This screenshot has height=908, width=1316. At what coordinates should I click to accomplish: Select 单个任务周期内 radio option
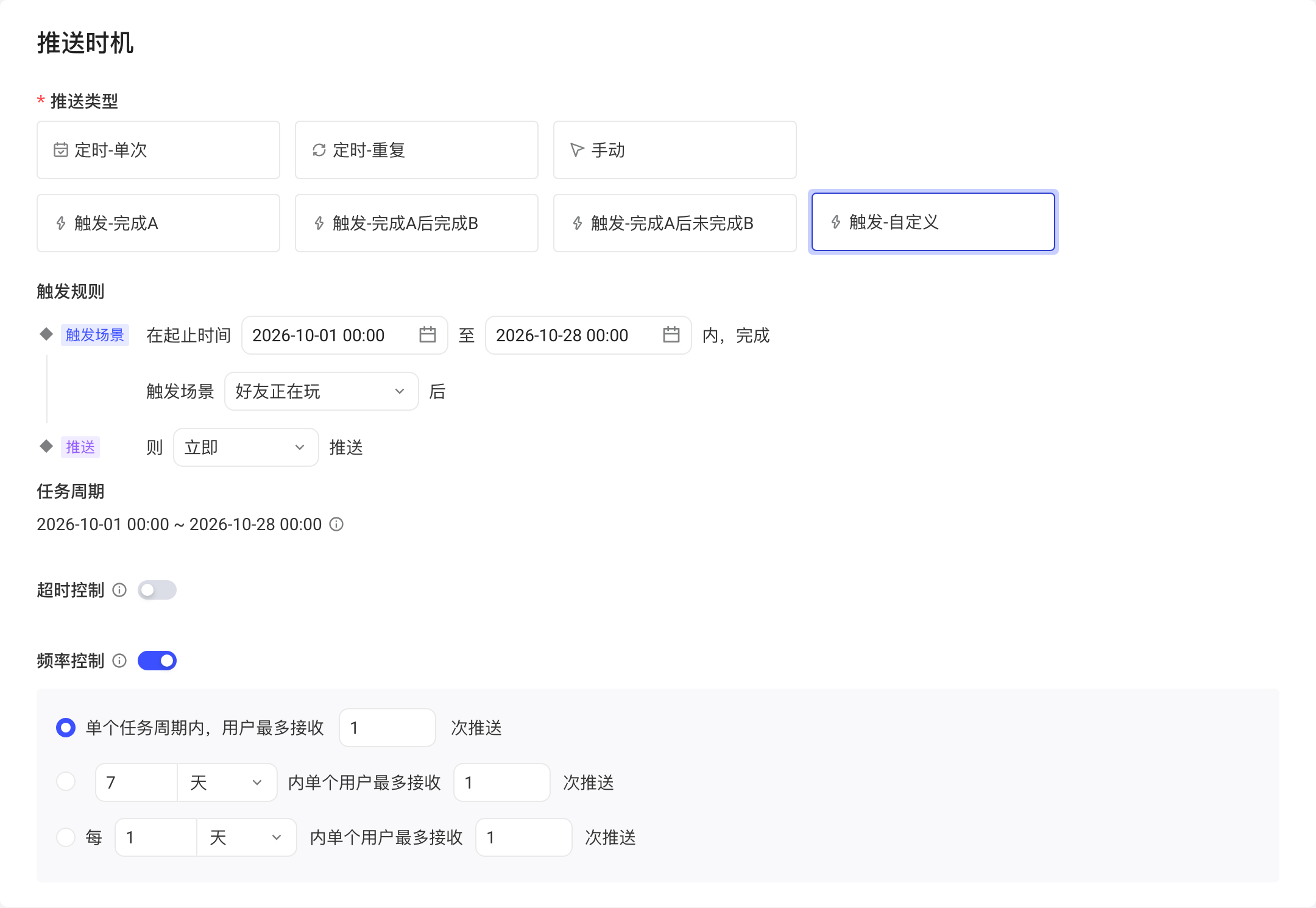point(66,728)
